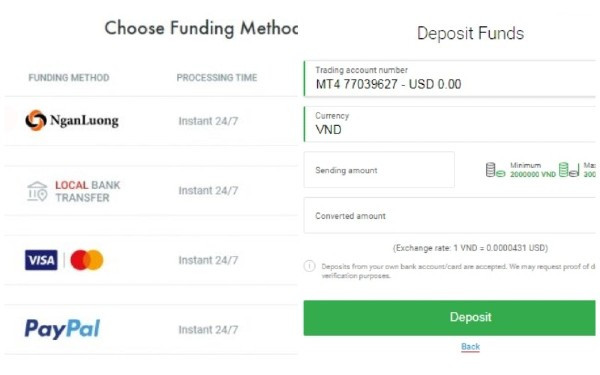This screenshot has width=600, height=375.
Task: Click the green Deposit button
Action: pyautogui.click(x=450, y=318)
